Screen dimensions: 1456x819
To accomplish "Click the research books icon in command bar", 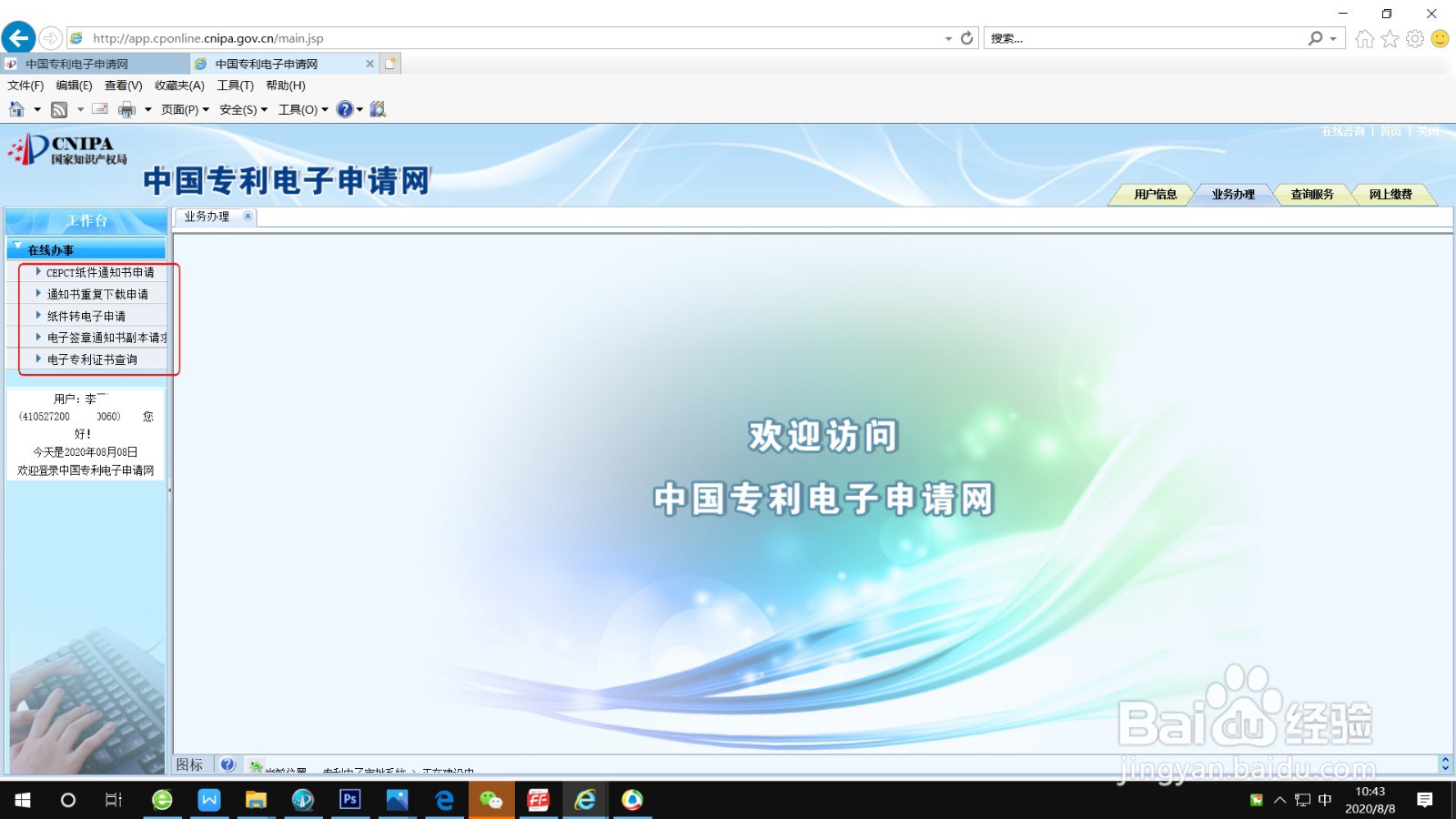I will pos(378,109).
